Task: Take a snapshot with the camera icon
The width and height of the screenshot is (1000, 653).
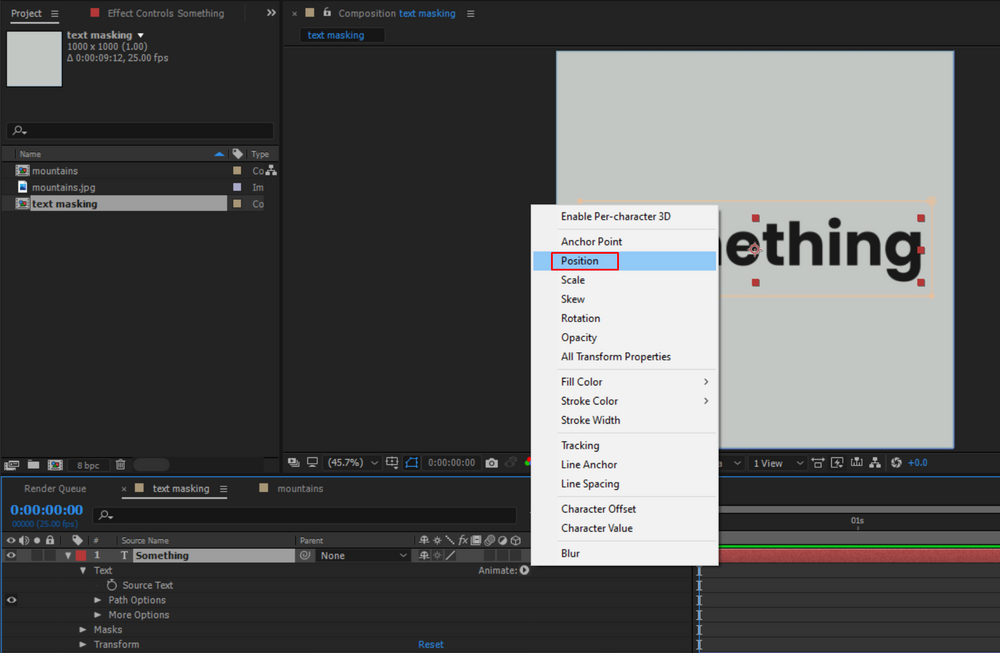Action: coord(491,462)
